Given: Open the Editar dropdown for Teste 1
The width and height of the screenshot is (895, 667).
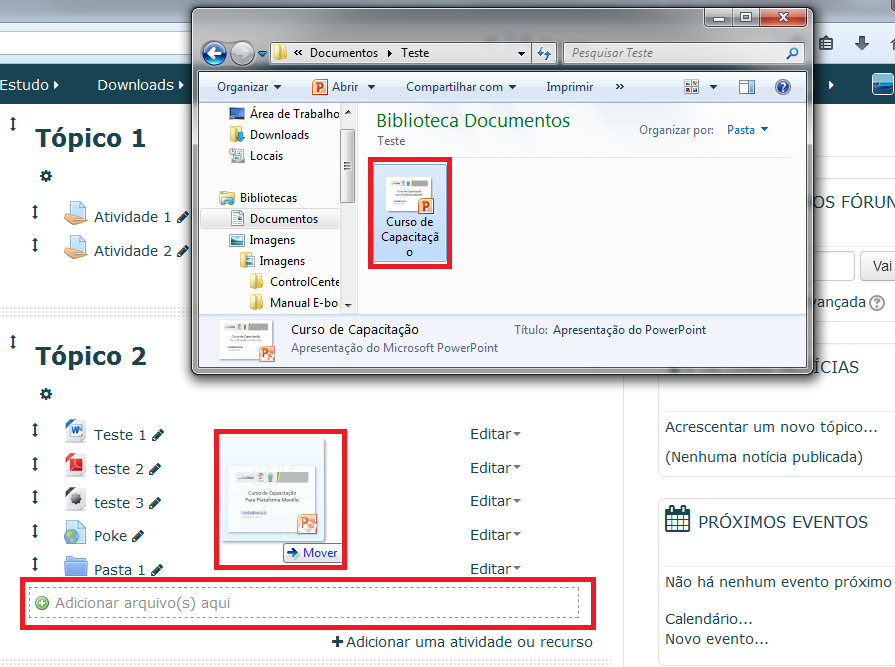Looking at the screenshot, I should point(495,434).
